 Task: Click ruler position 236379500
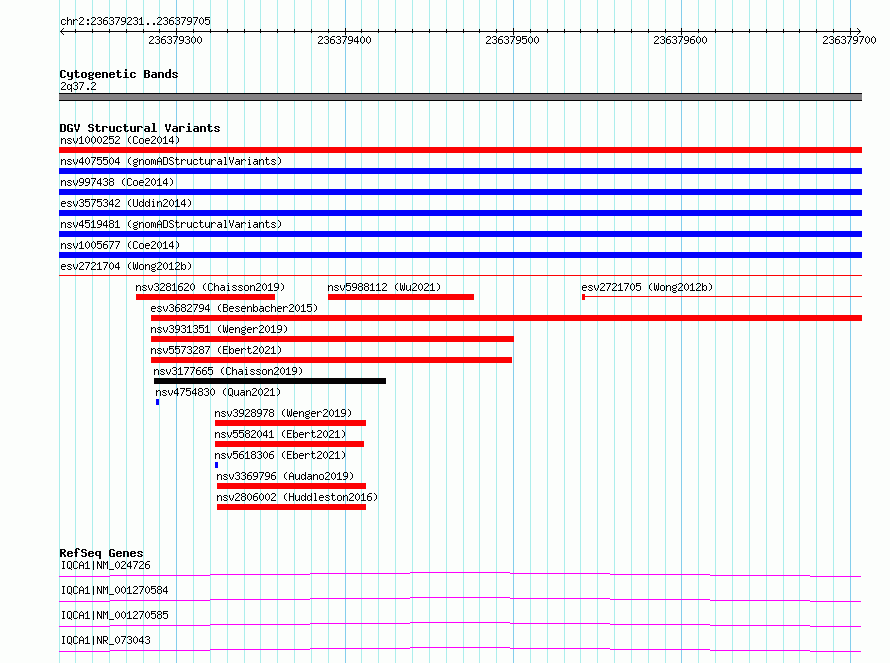pyautogui.click(x=513, y=40)
